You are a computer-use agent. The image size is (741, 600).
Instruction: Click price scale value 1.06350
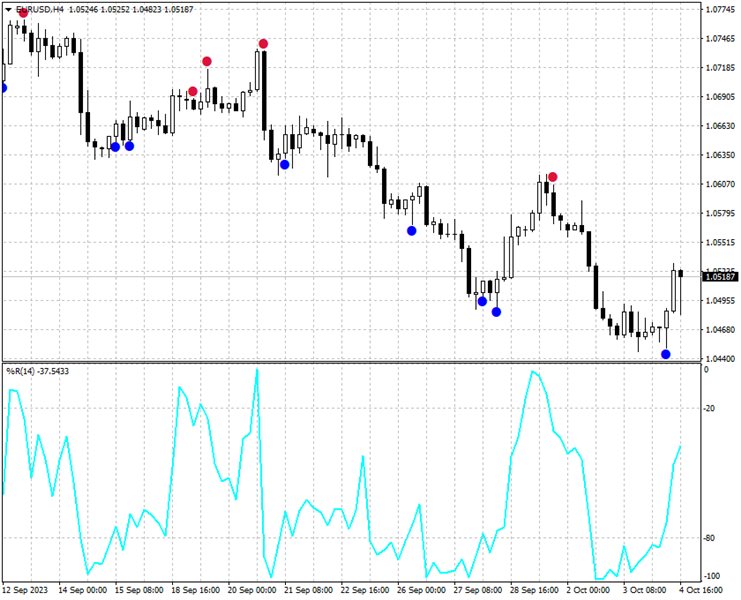pos(720,155)
